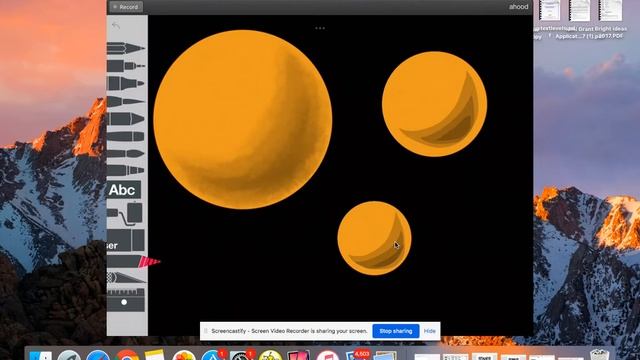
Task: Select the Abc text tool
Action: (124, 190)
